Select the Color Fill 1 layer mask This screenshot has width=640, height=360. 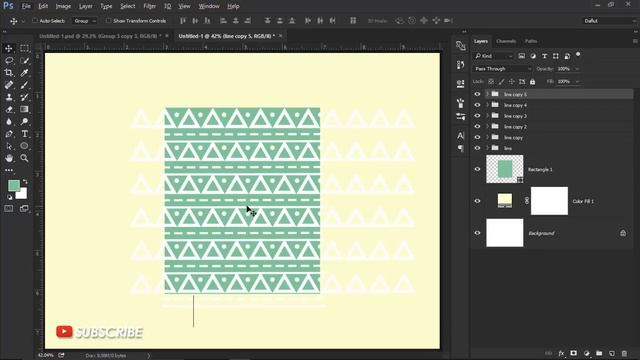tap(549, 201)
